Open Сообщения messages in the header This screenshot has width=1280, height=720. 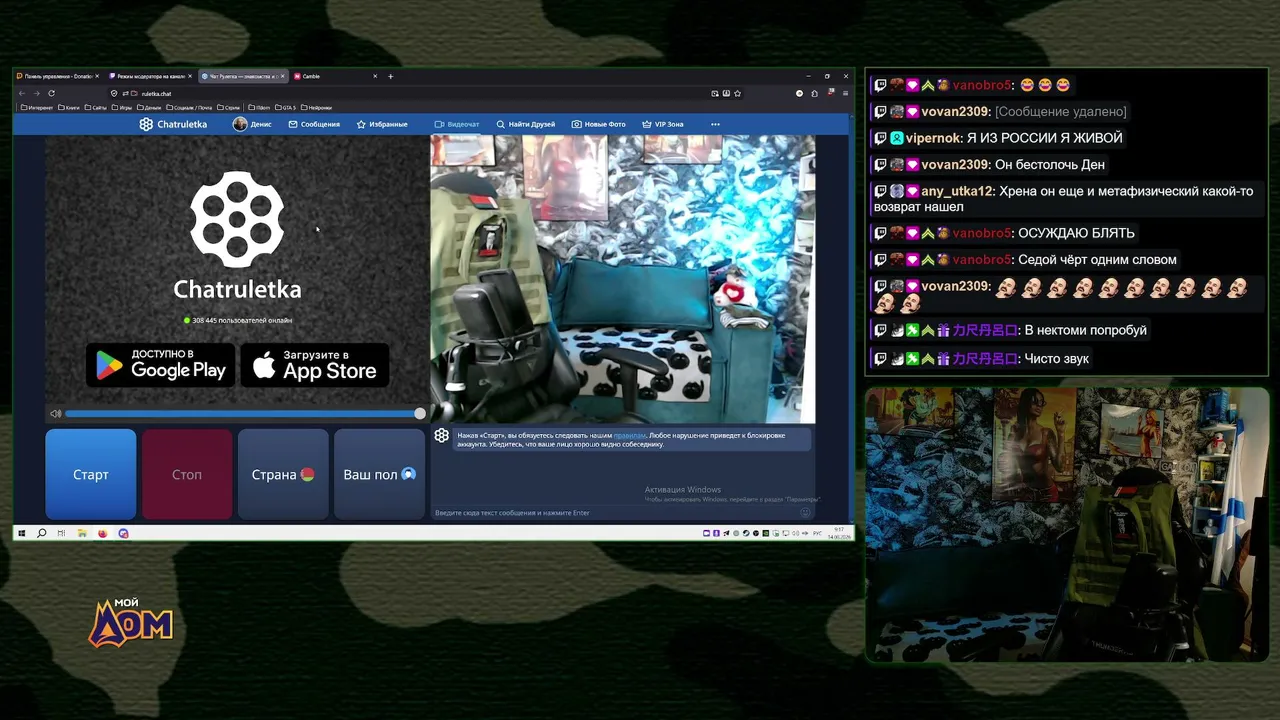(314, 124)
